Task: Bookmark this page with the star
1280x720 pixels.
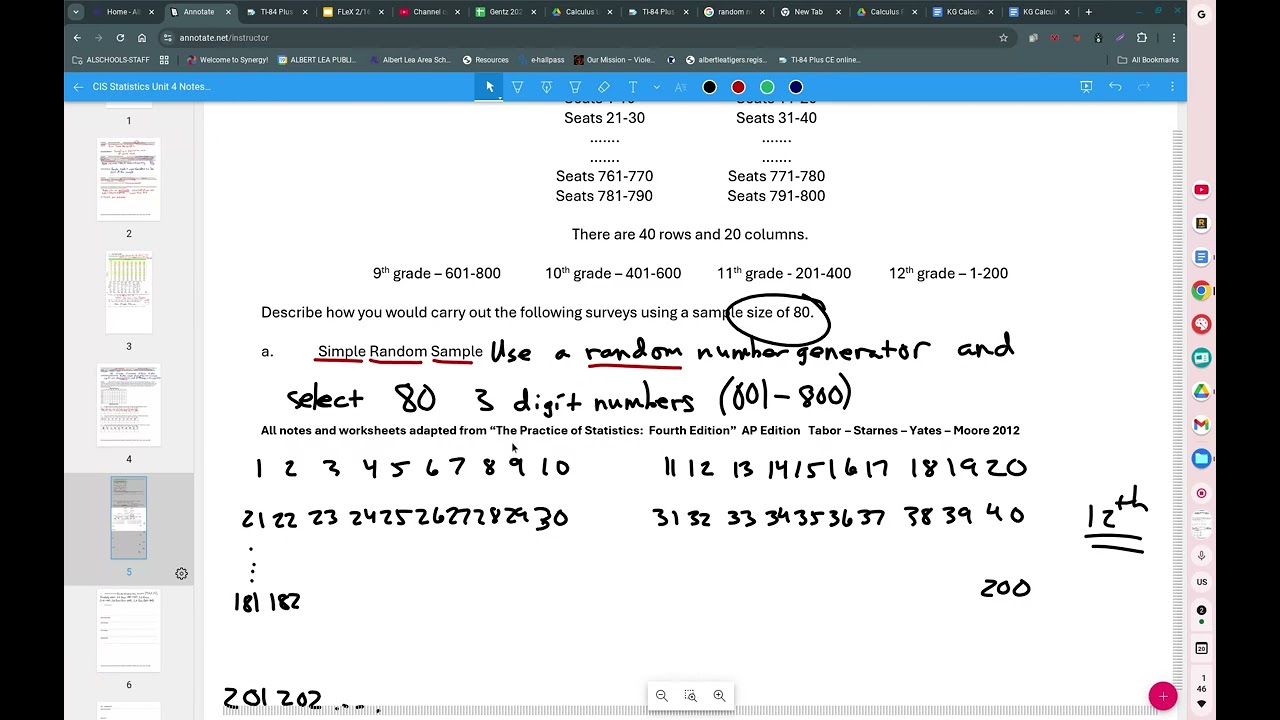Action: (1003, 38)
